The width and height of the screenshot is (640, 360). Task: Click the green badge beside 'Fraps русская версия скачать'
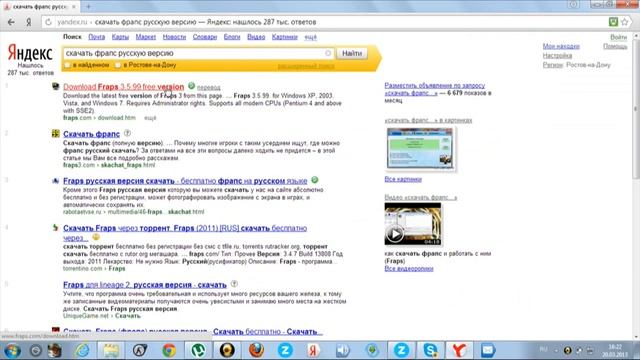coord(314,180)
